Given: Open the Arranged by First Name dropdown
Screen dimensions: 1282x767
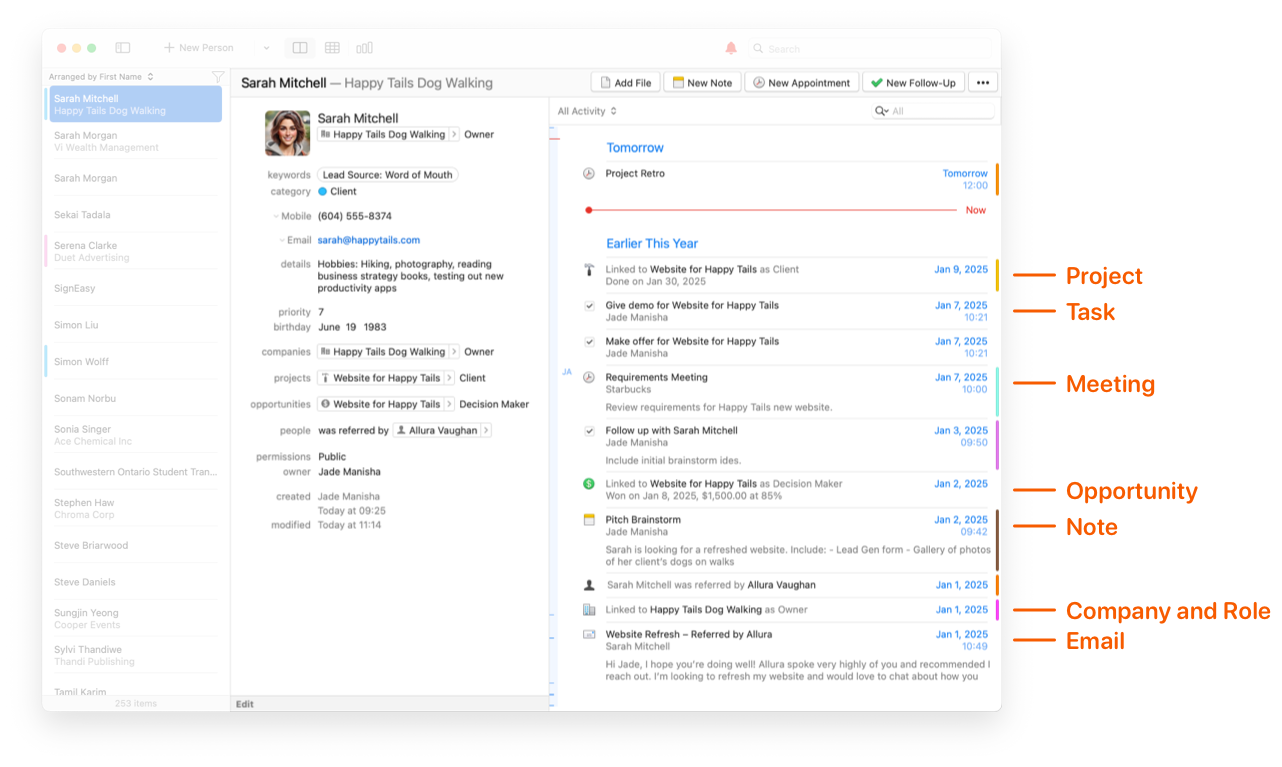Looking at the screenshot, I should click(101, 77).
